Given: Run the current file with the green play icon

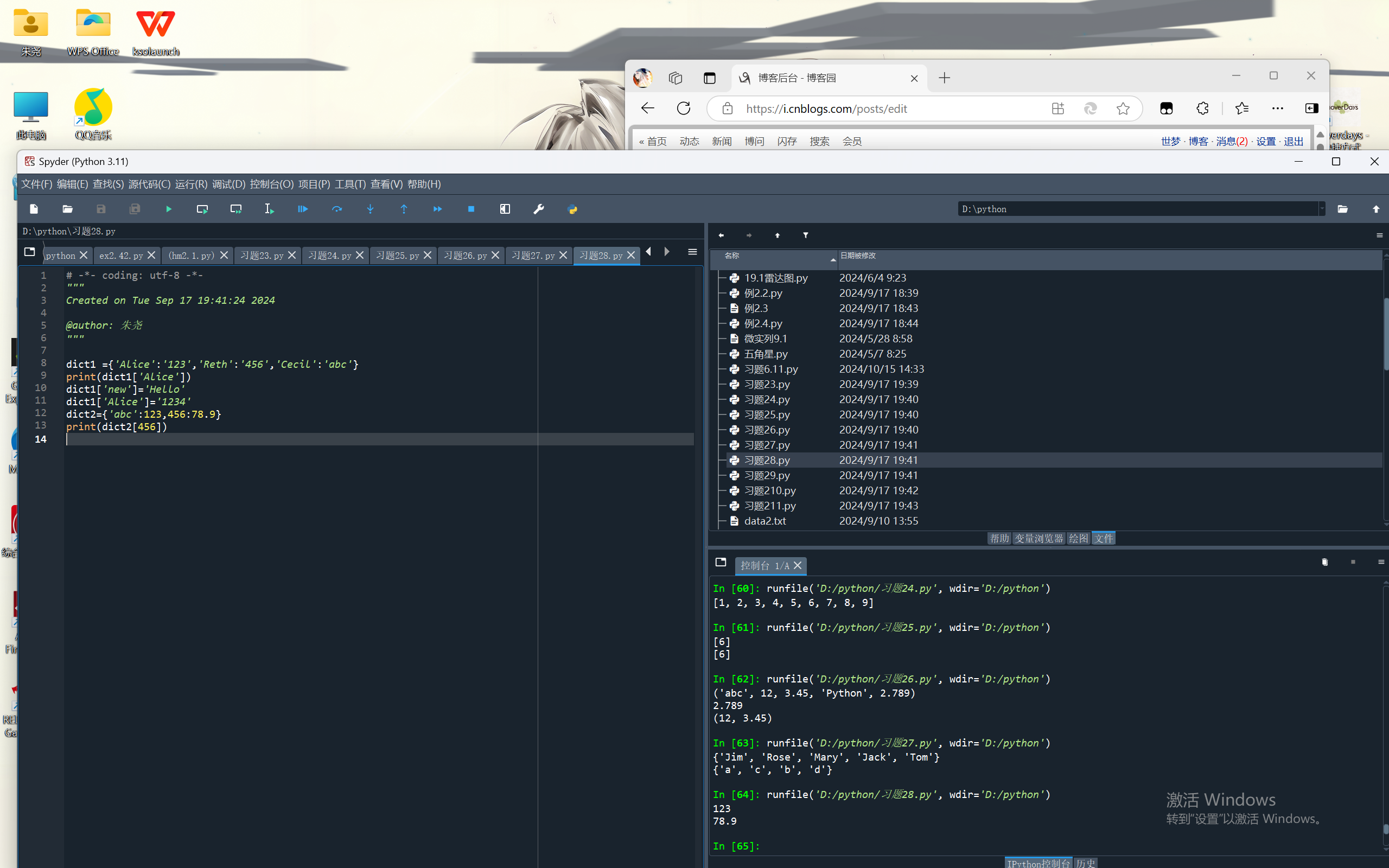Looking at the screenshot, I should [169, 209].
